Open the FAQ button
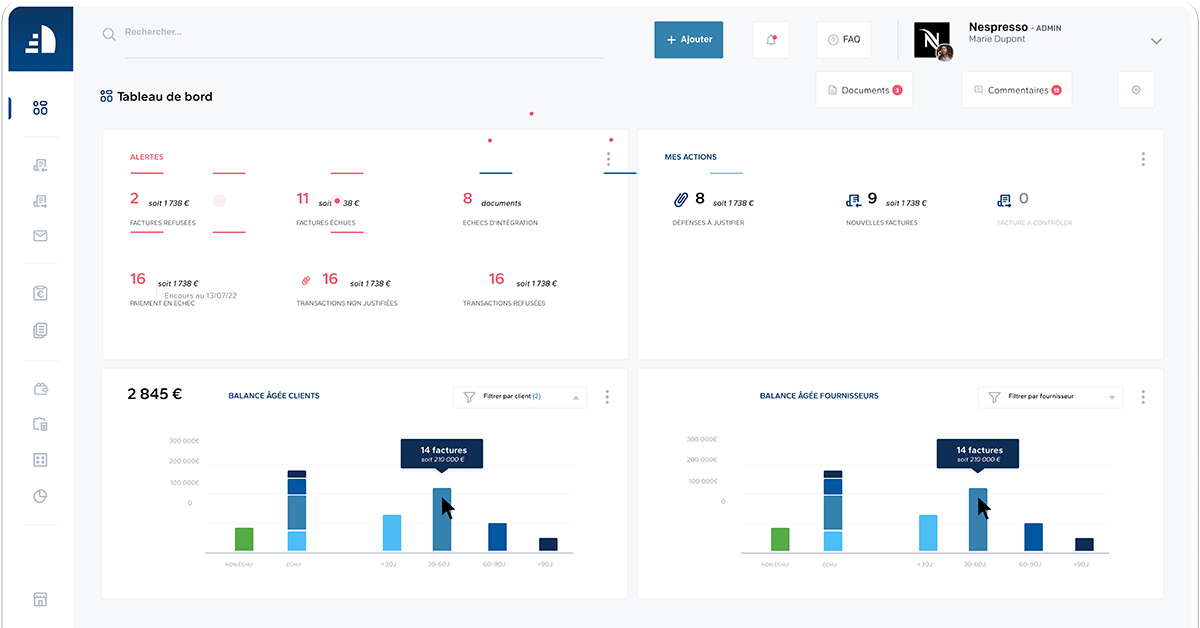This screenshot has height=628, width=1200. point(844,39)
